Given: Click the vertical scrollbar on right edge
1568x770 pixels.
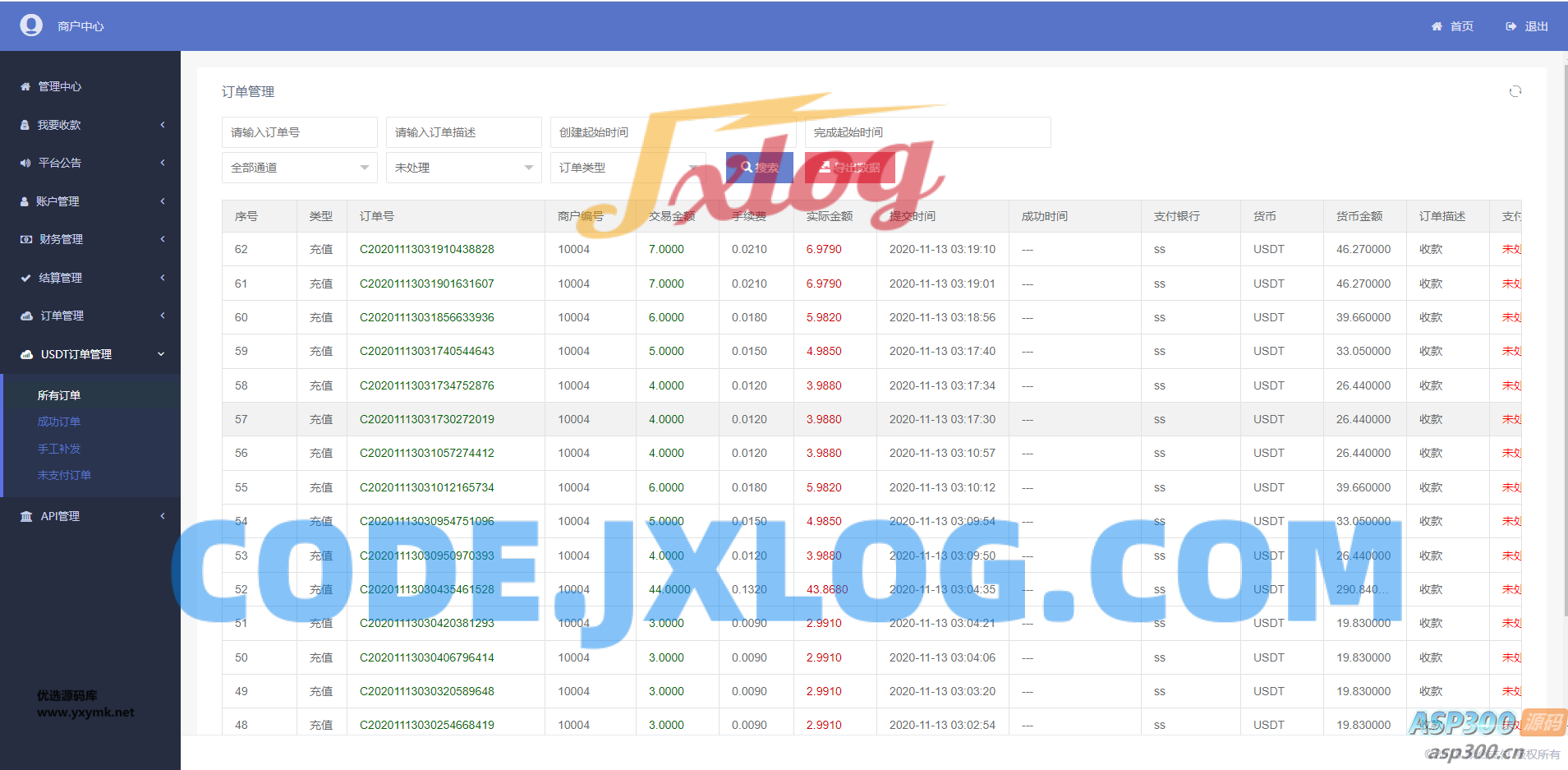Looking at the screenshot, I should coord(1565,329).
